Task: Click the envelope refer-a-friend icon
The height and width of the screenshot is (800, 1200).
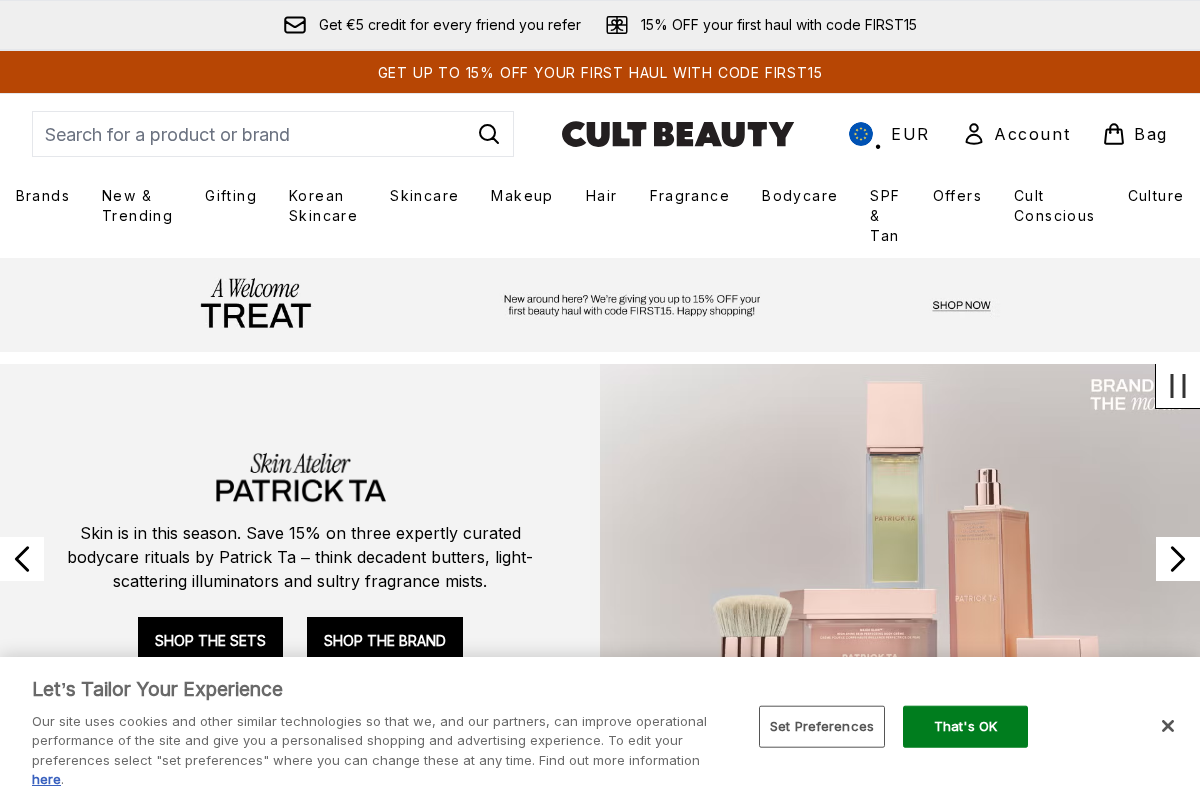Action: (295, 24)
